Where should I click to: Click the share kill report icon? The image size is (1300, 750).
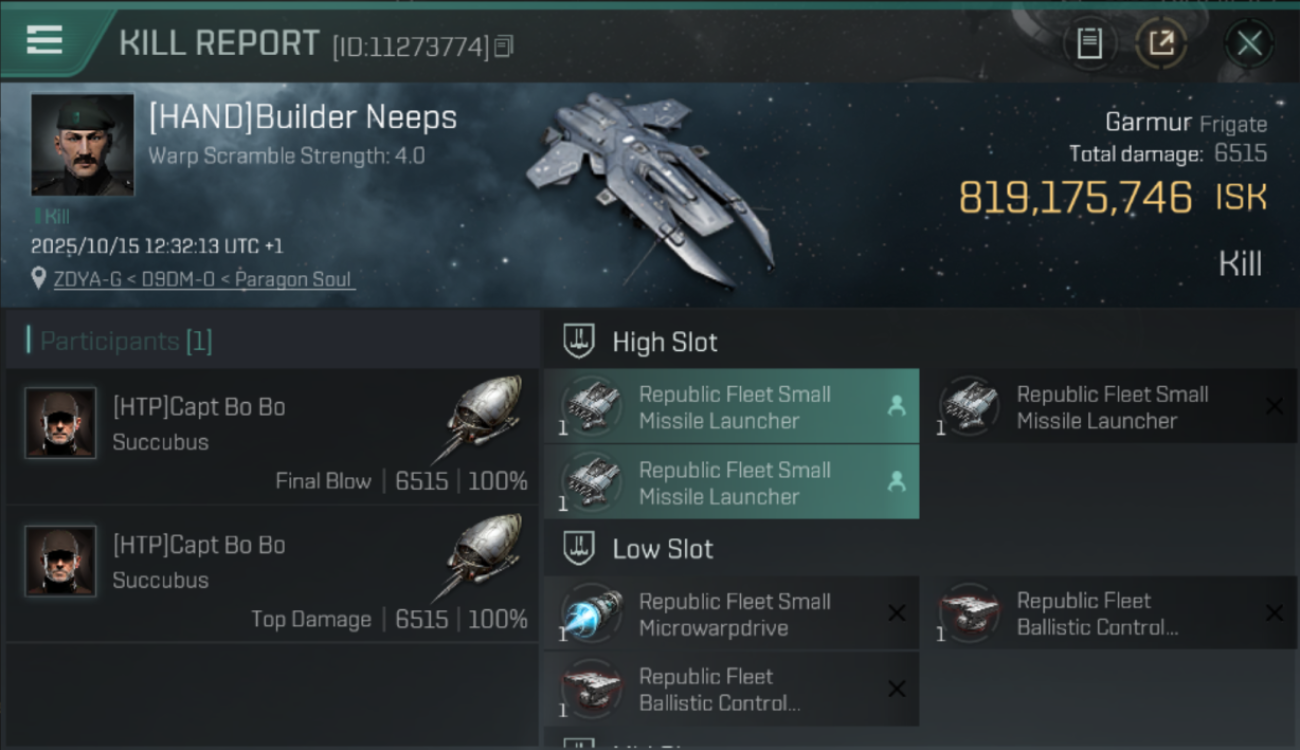pyautogui.click(x=1161, y=43)
